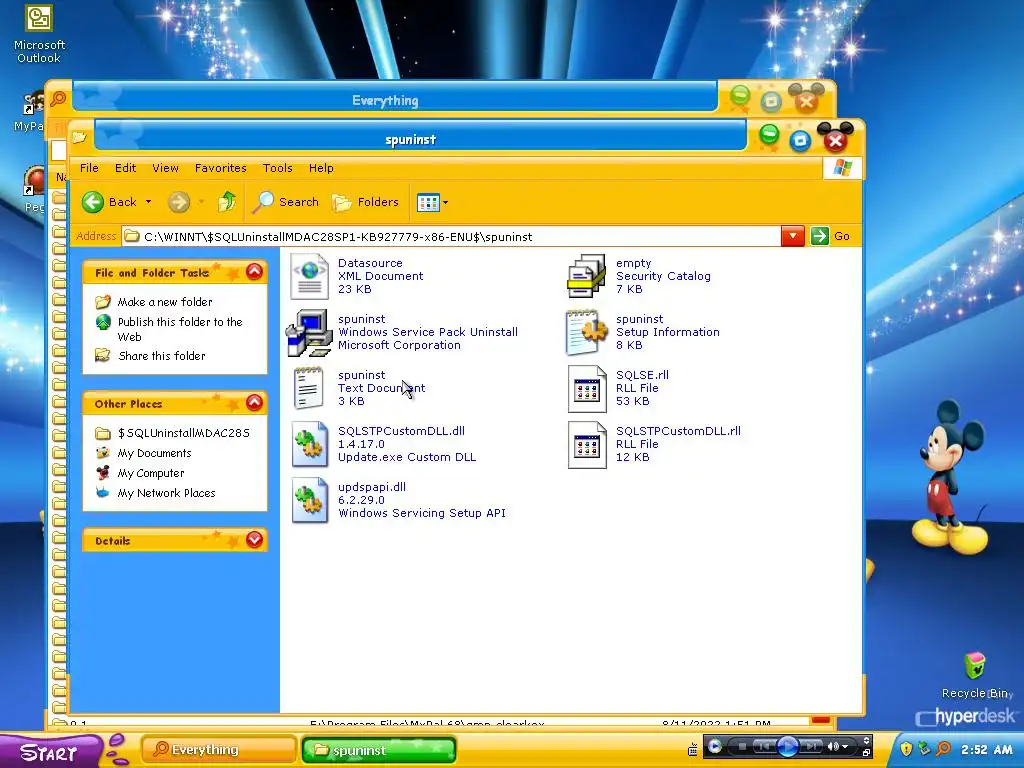Image resolution: width=1024 pixels, height=768 pixels.
Task: Click the Back arrow button
Action: click(x=109, y=202)
